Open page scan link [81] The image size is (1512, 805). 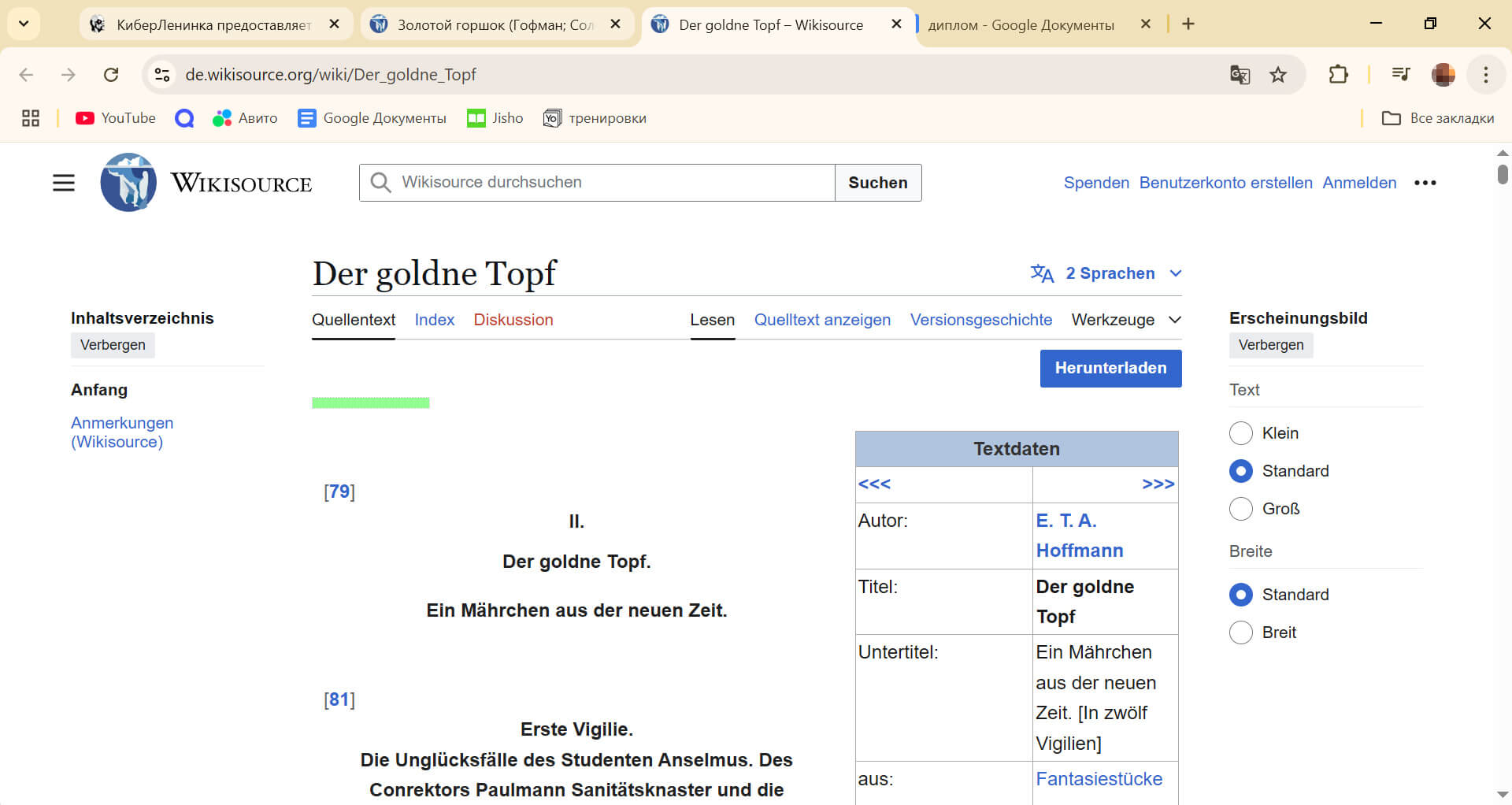pyautogui.click(x=339, y=699)
